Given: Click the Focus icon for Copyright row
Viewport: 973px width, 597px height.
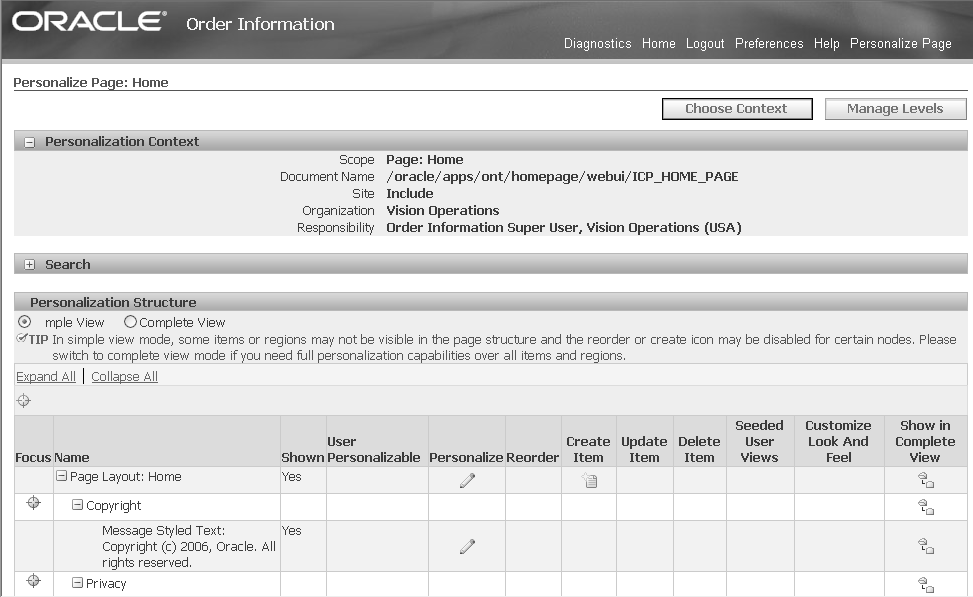Looking at the screenshot, I should click(x=34, y=503).
